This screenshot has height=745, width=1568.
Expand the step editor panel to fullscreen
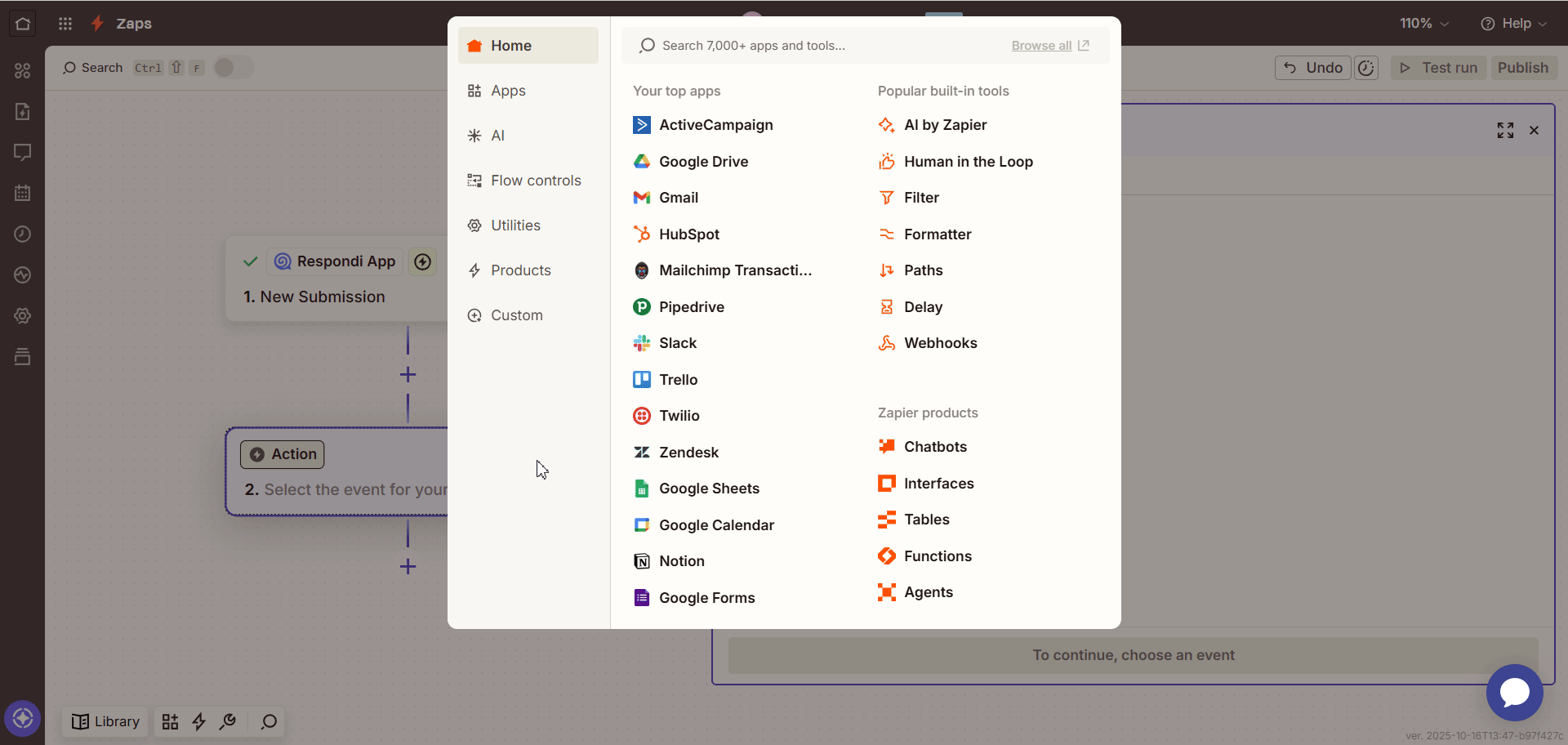[x=1506, y=131]
